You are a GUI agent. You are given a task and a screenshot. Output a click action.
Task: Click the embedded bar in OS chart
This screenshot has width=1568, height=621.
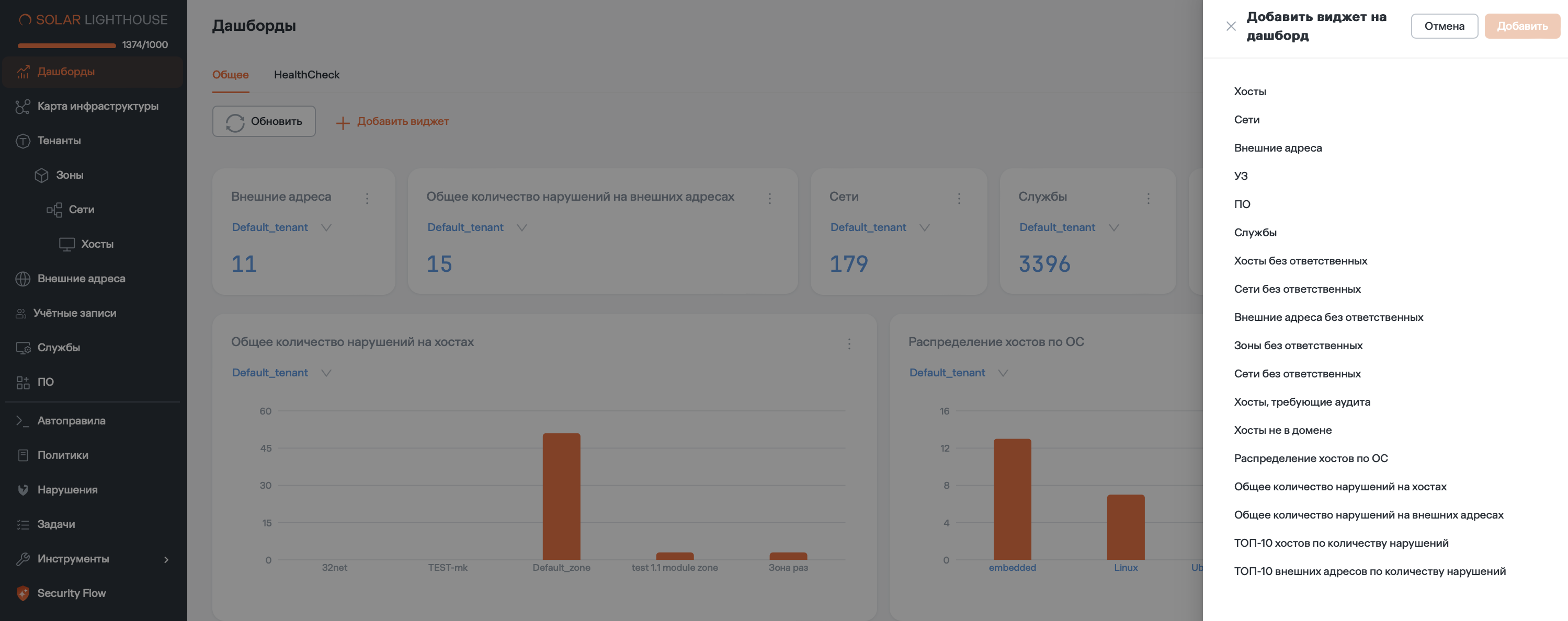point(1012,499)
